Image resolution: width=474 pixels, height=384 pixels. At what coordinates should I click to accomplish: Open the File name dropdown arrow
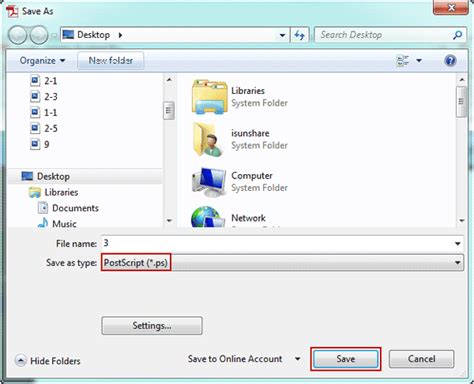pyautogui.click(x=458, y=244)
